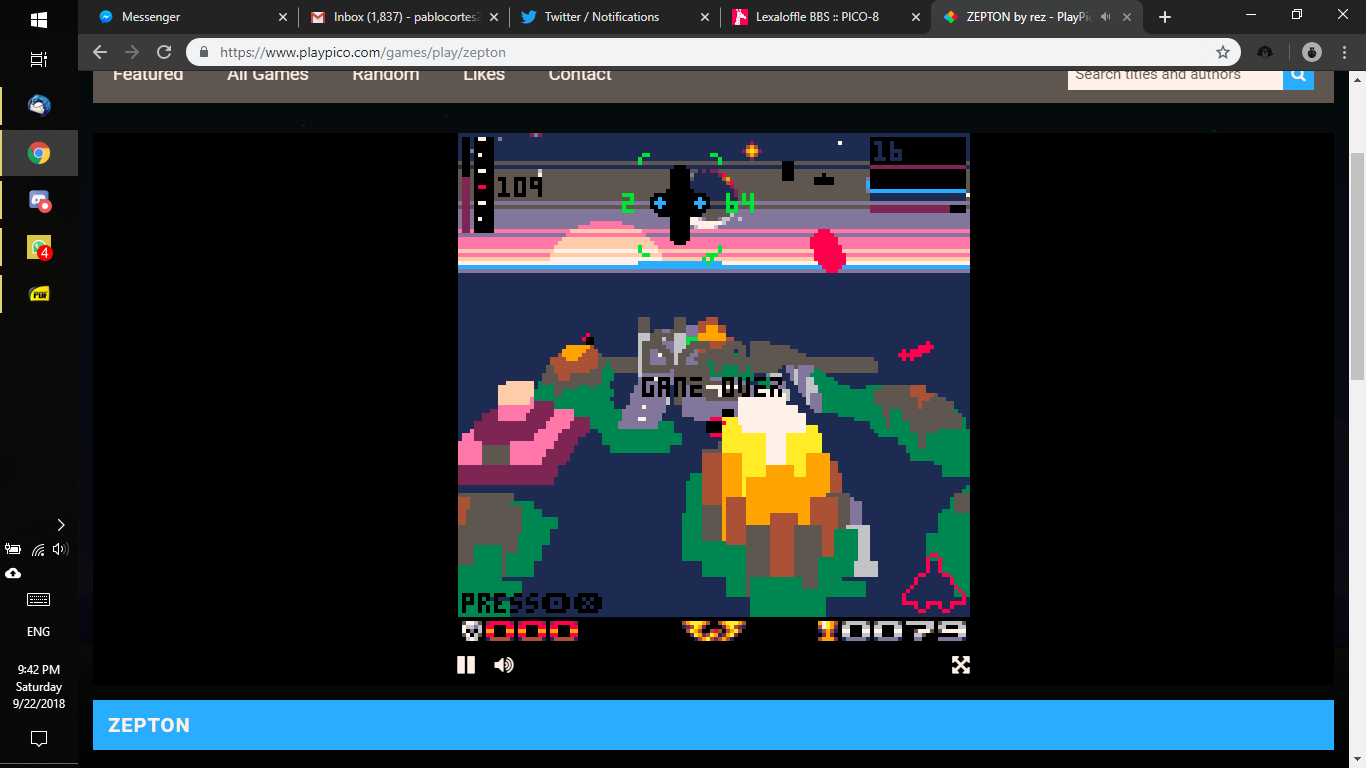Screen dimensions: 1366x768
Task: Open the All Games page
Action: click(268, 75)
